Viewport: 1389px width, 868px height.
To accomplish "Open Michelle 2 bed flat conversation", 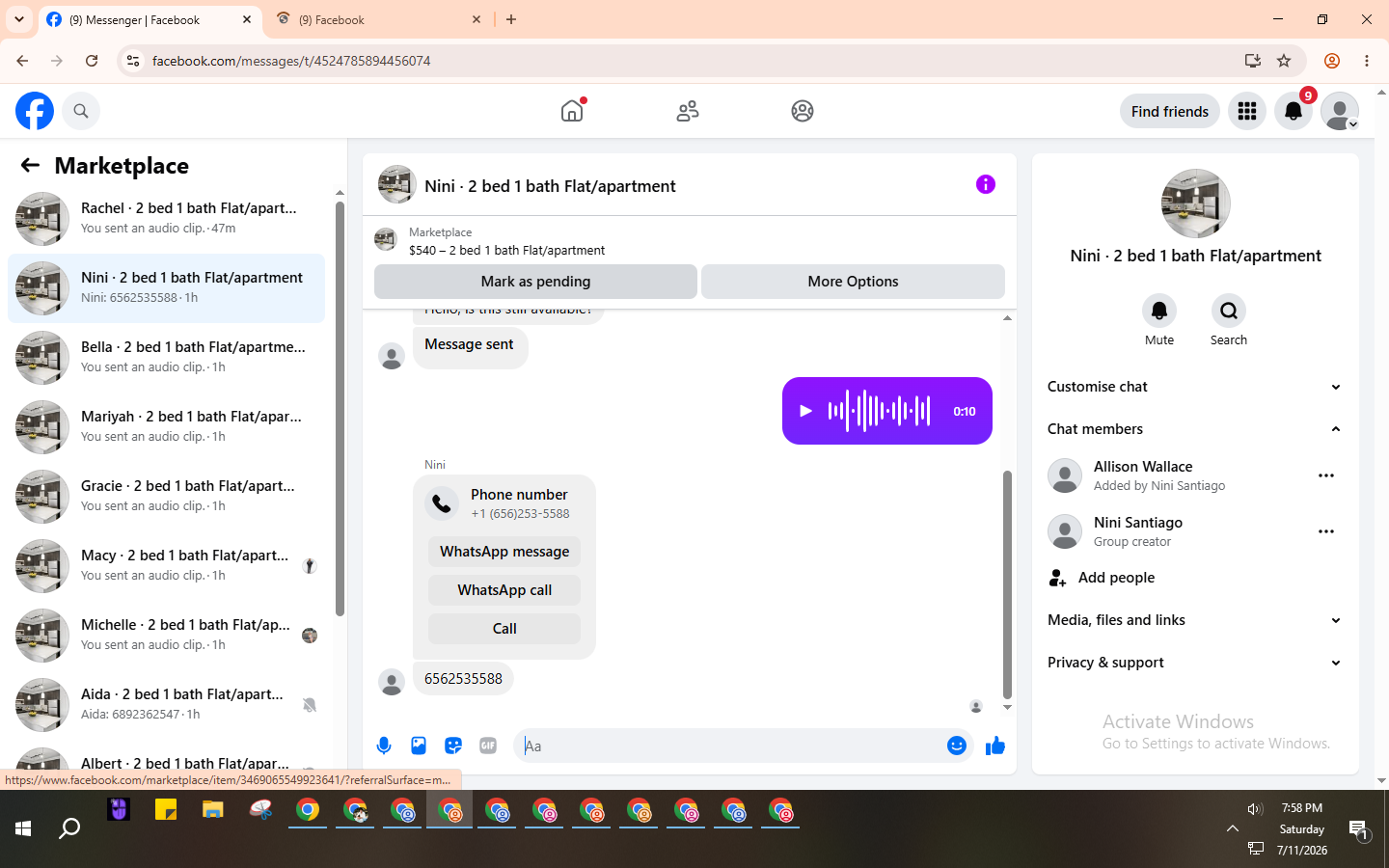I will click(x=166, y=636).
